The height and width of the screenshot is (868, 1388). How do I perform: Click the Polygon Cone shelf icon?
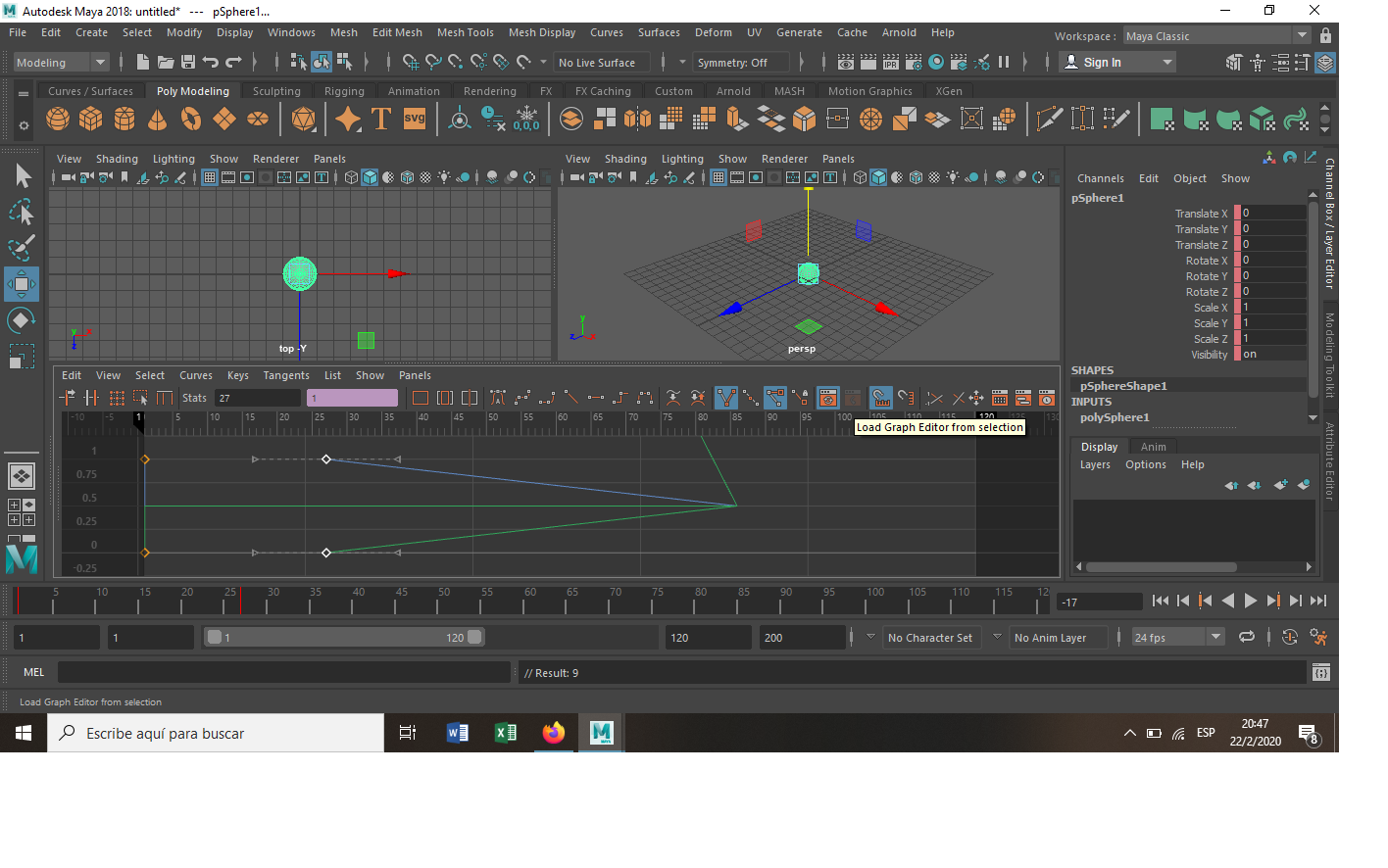tap(157, 120)
